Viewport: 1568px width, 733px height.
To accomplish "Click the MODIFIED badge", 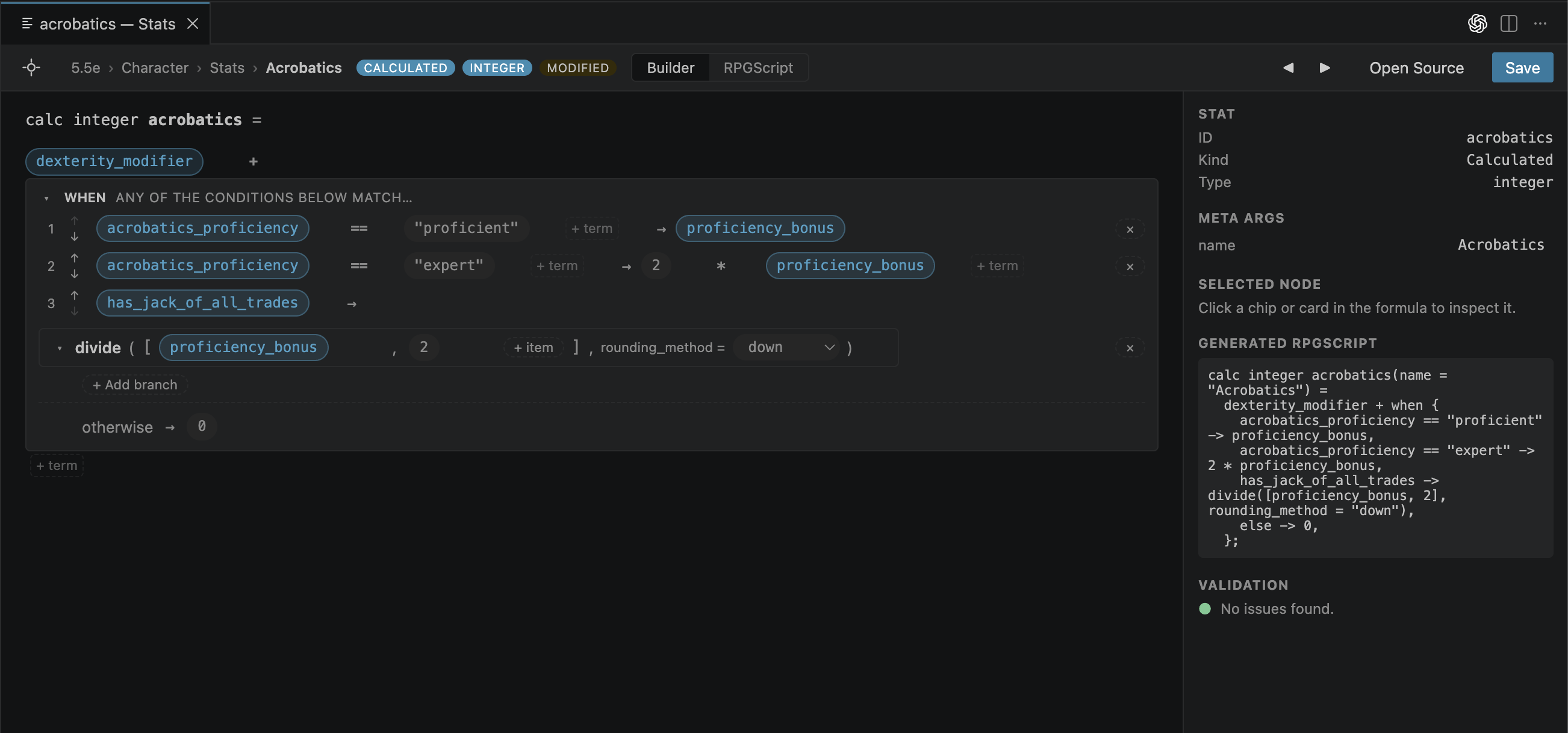I will point(577,67).
